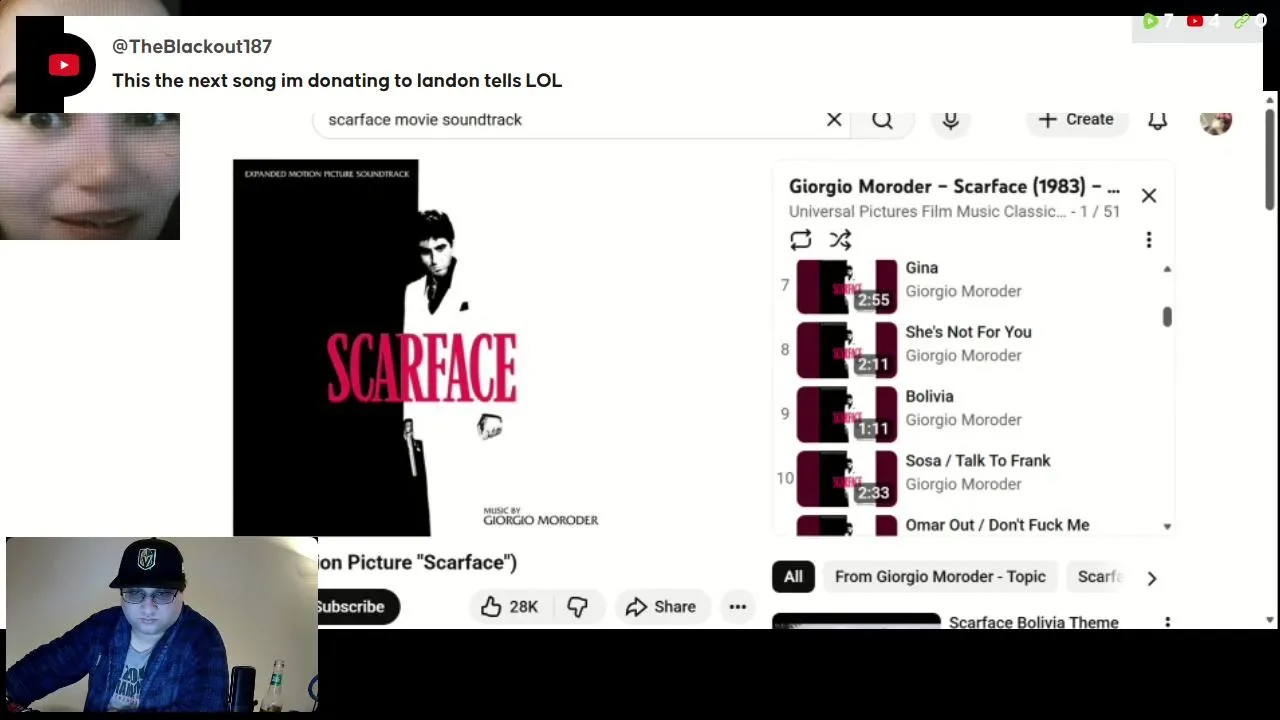Screen dimensions: 1280x720
Task: Activate voice search microphone icon
Action: coord(951,119)
